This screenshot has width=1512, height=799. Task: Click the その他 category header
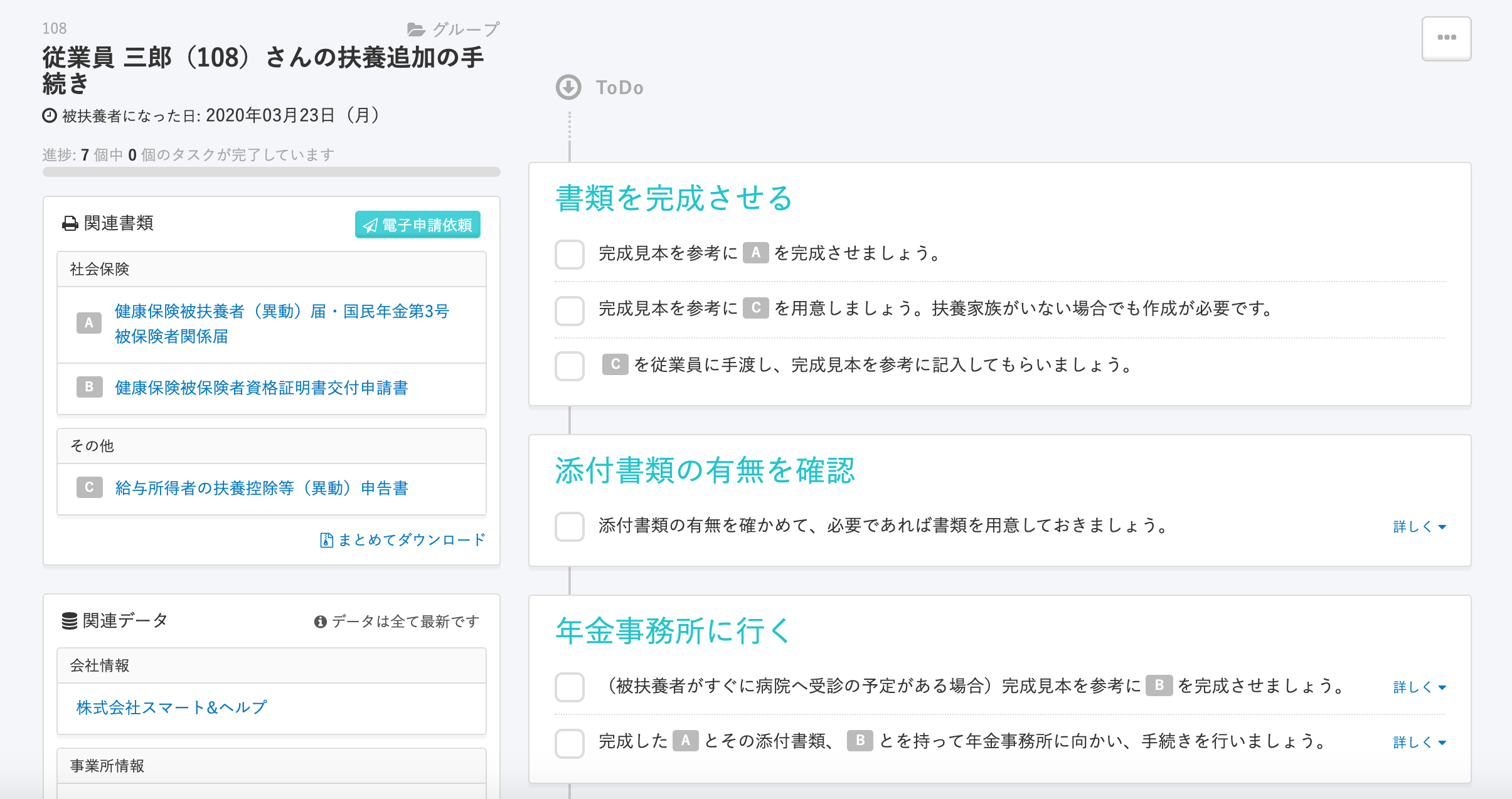271,446
